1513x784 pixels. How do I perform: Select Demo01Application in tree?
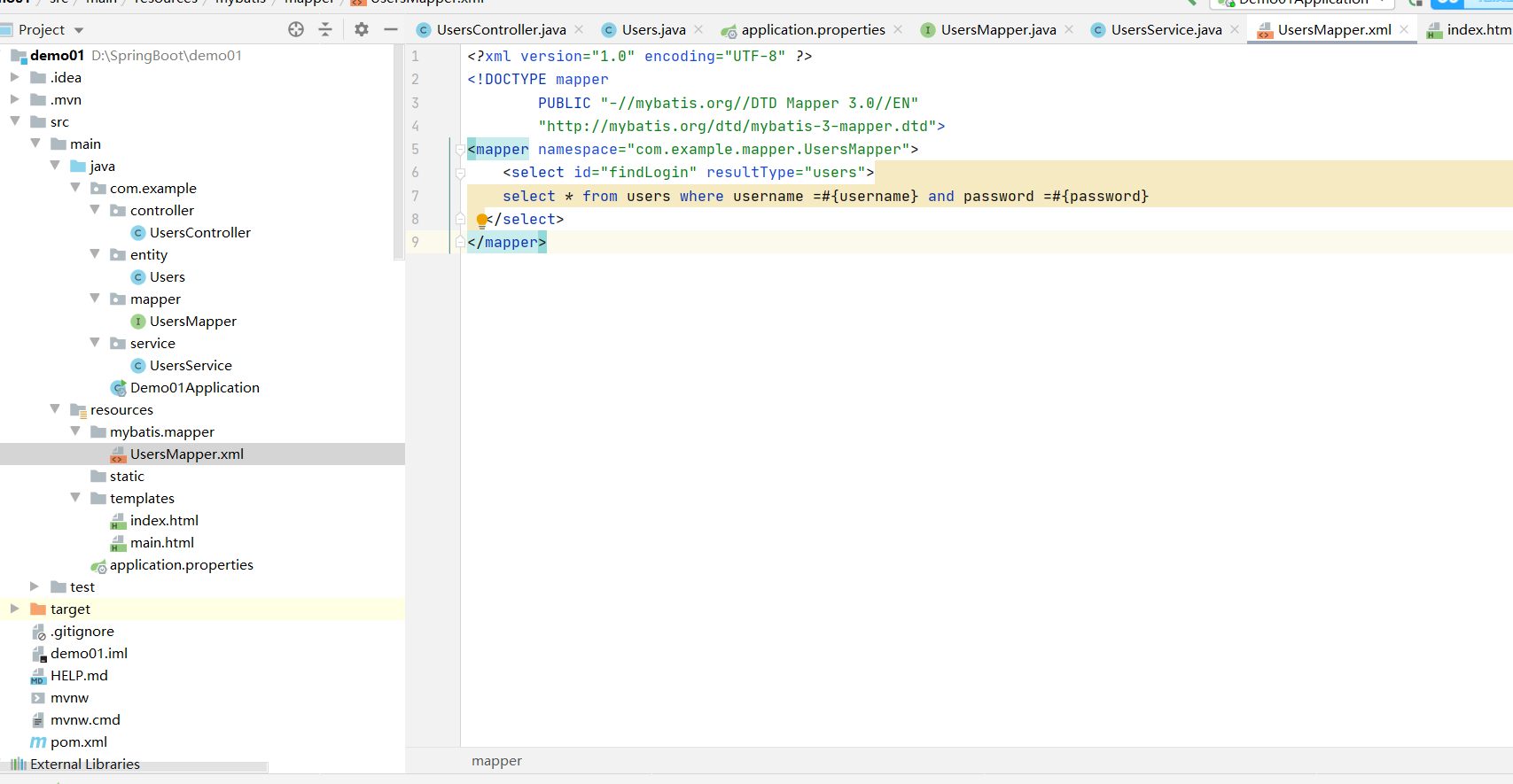(194, 387)
